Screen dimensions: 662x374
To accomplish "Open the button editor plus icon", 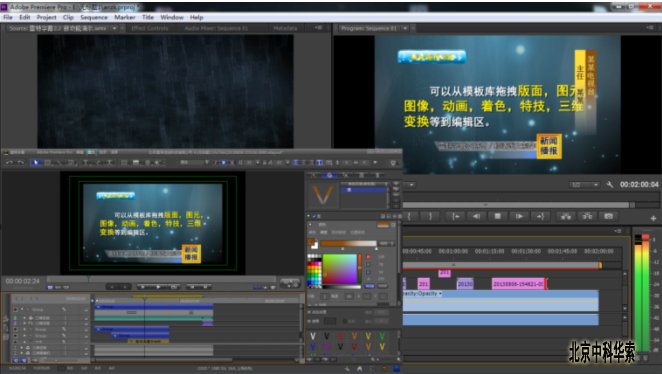I will 653,218.
